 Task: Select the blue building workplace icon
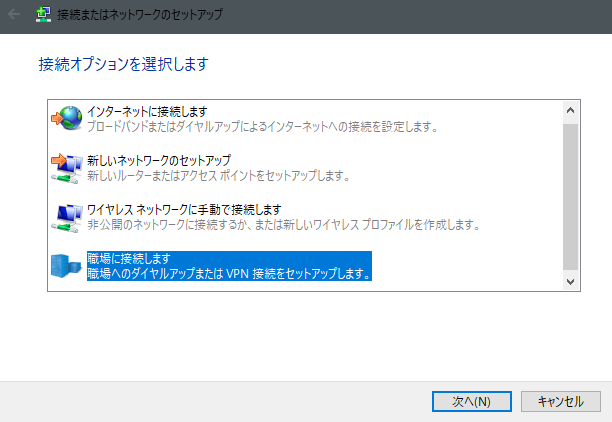pyautogui.click(x=66, y=266)
